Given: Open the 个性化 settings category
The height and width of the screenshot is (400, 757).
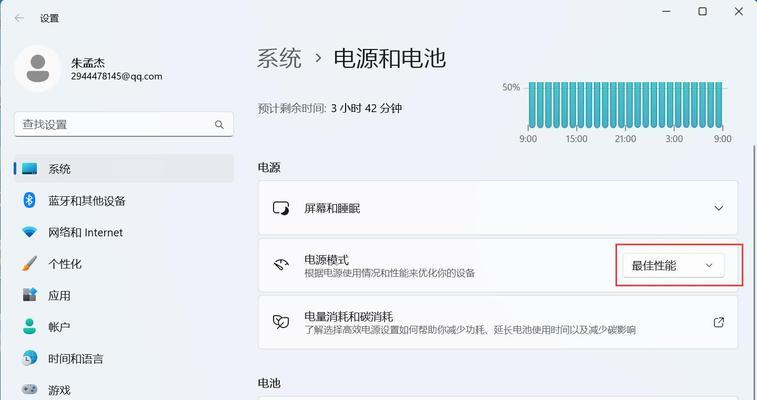Looking at the screenshot, I should click(x=124, y=264).
